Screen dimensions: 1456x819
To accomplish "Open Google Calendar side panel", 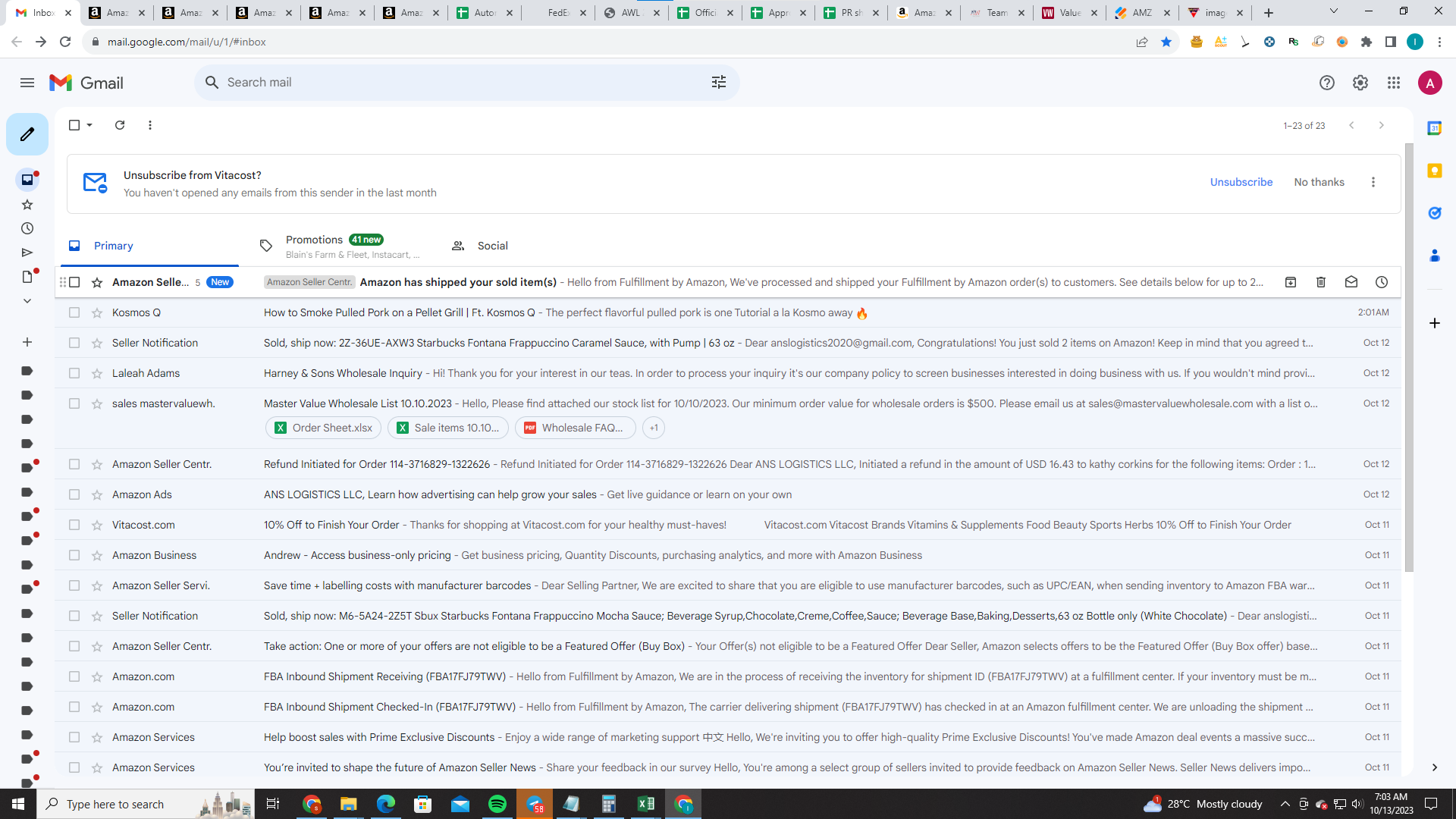I will (1435, 128).
